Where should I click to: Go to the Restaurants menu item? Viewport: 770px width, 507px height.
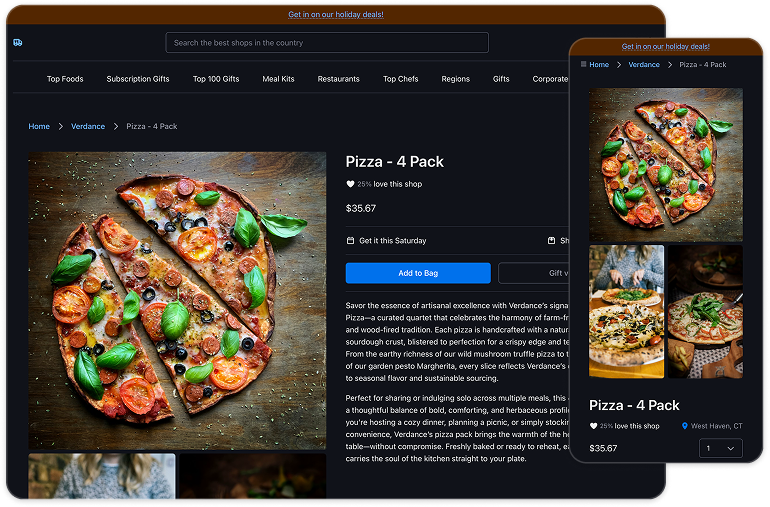click(338, 79)
